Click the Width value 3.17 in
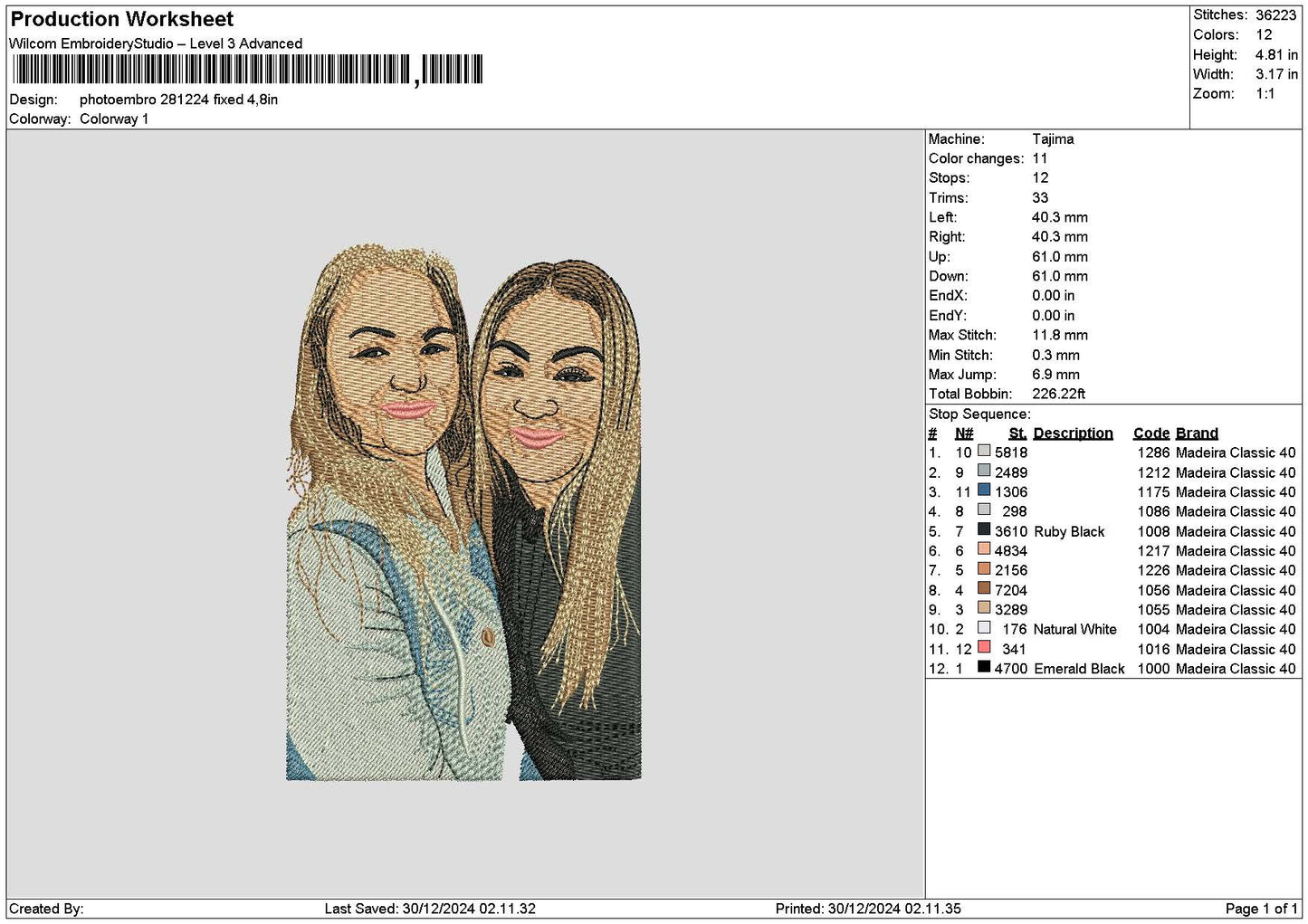Viewport: 1308px width, 924px height. (1276, 74)
